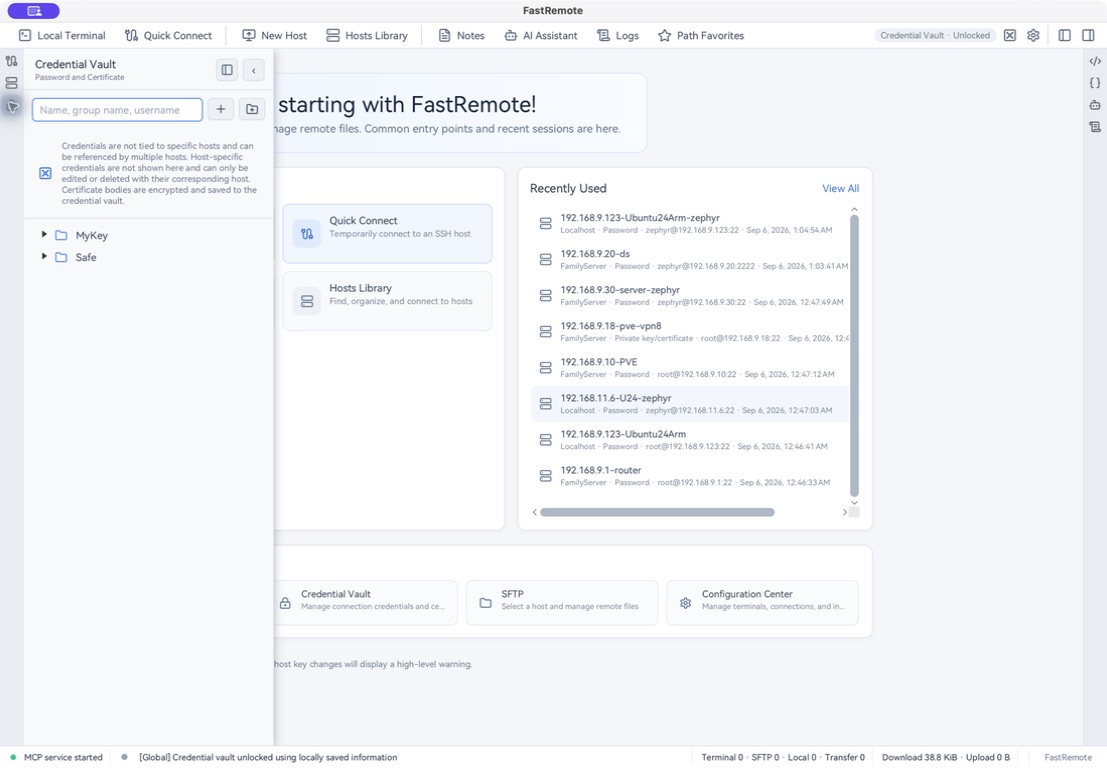The image size is (1107, 768).
Task: Click the lock vault icon beside the Unlocked badge
Action: (1010, 35)
